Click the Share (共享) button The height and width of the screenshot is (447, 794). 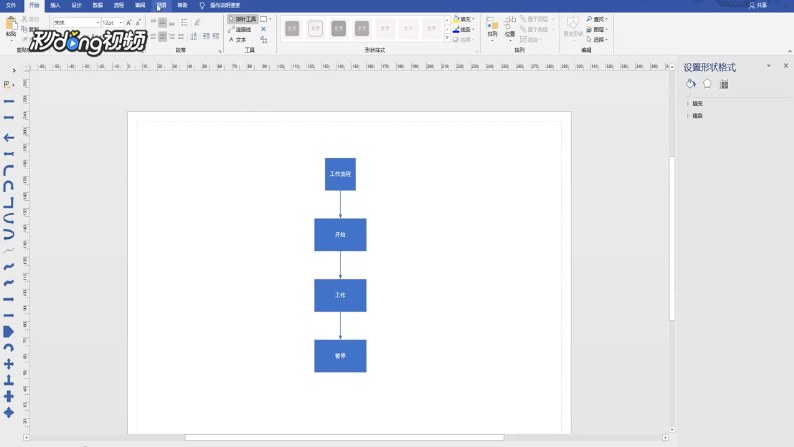pyautogui.click(x=758, y=5)
